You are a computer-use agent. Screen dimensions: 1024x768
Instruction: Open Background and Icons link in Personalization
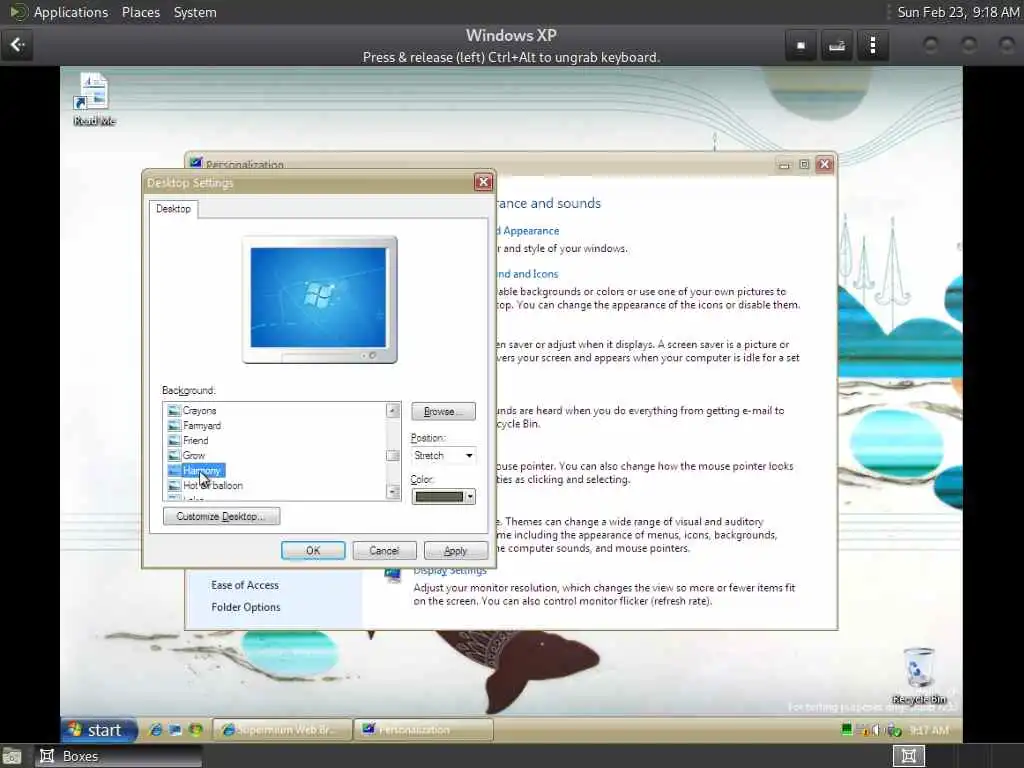coord(528,274)
